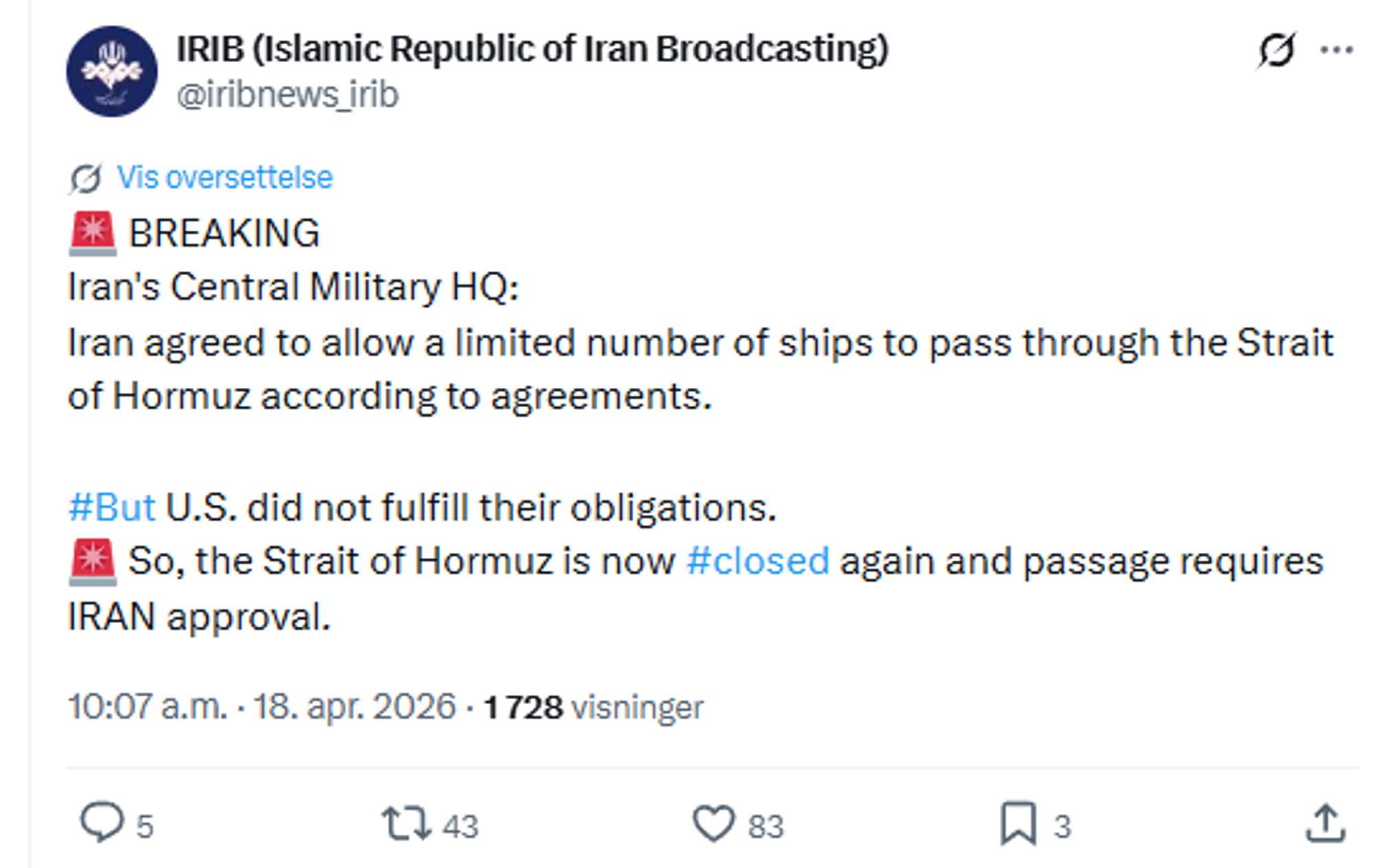Viewport: 1376px width, 868px height.
Task: Open IRIB Broadcasting display name link
Action: tap(532, 48)
